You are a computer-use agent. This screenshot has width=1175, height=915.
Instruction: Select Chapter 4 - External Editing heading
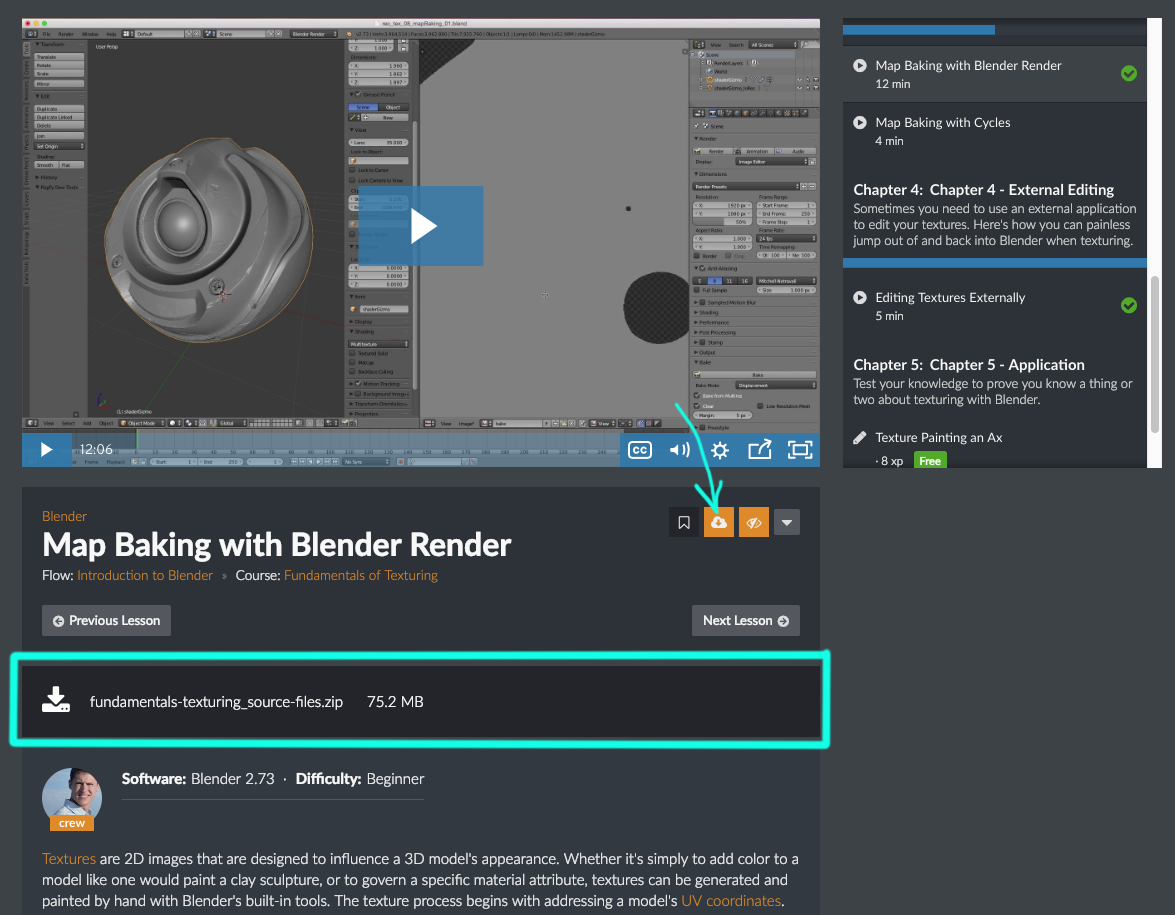983,190
